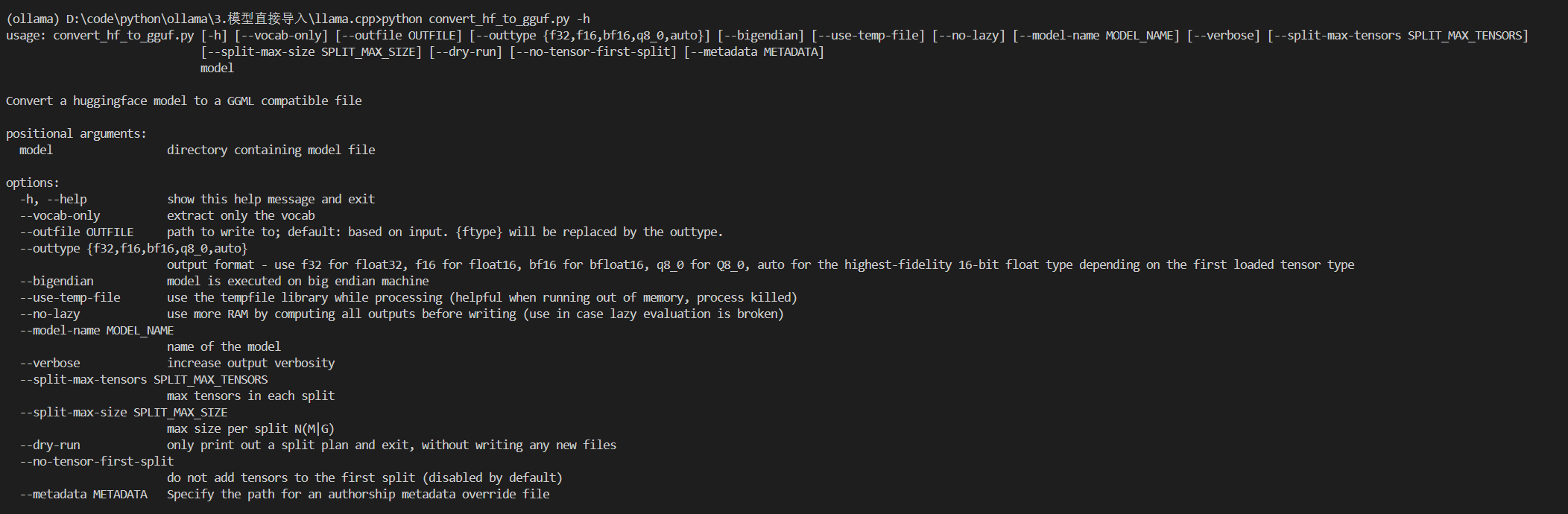Click "-h, --help" in the options list
The width and height of the screenshot is (1568, 514).
(53, 199)
